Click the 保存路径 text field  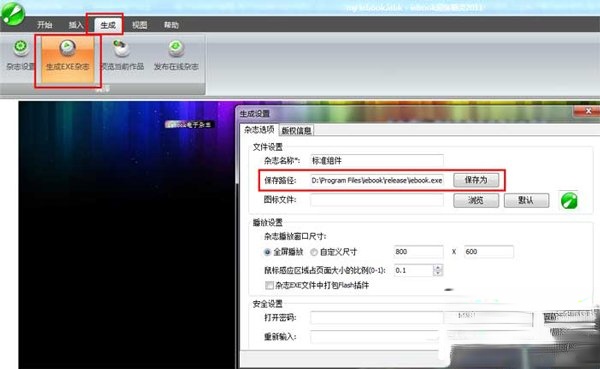377,180
